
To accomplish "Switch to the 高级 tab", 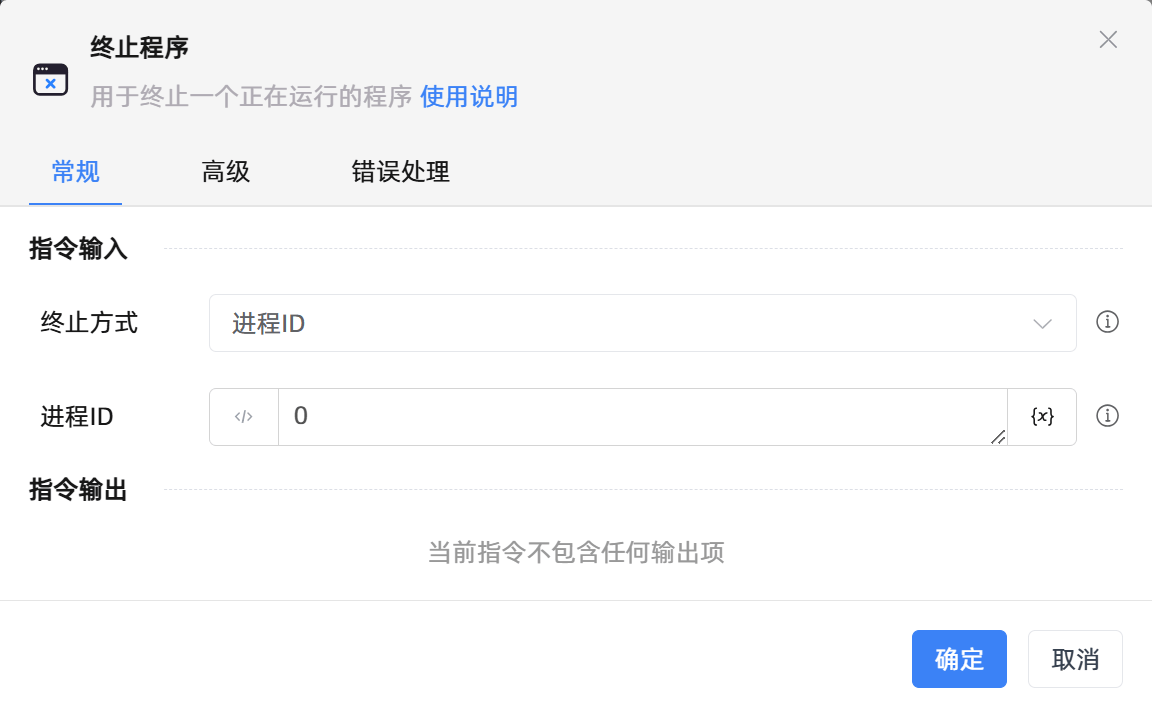I will pyautogui.click(x=225, y=172).
